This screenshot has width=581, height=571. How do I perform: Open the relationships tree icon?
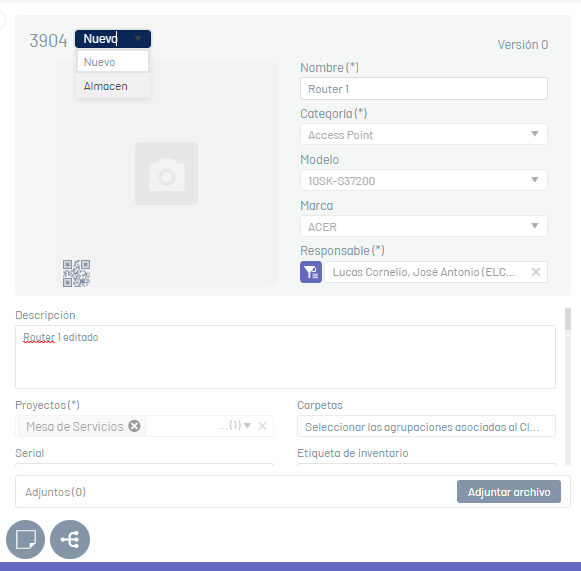pos(70,539)
